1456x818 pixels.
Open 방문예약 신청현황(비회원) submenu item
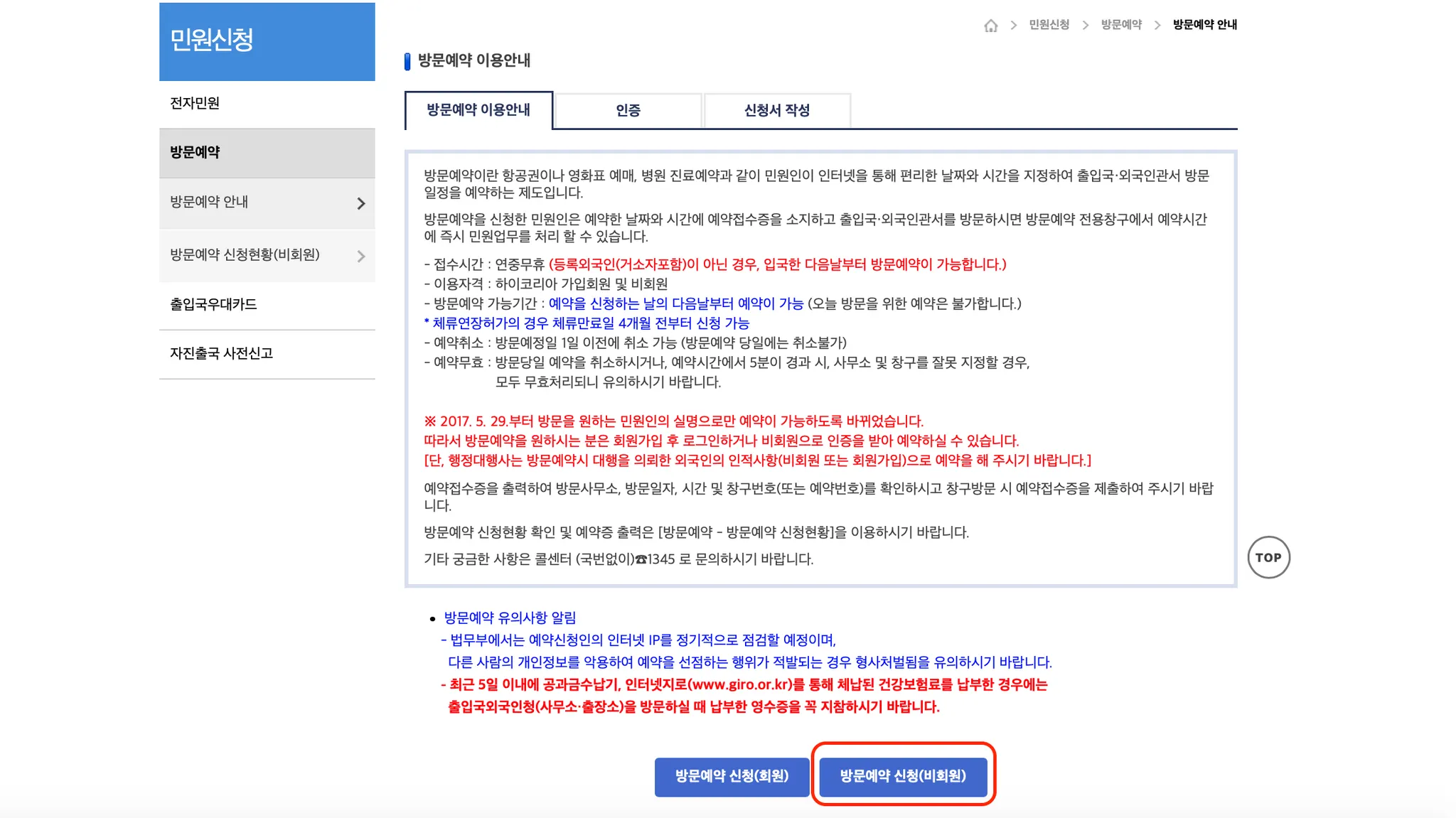pos(245,254)
